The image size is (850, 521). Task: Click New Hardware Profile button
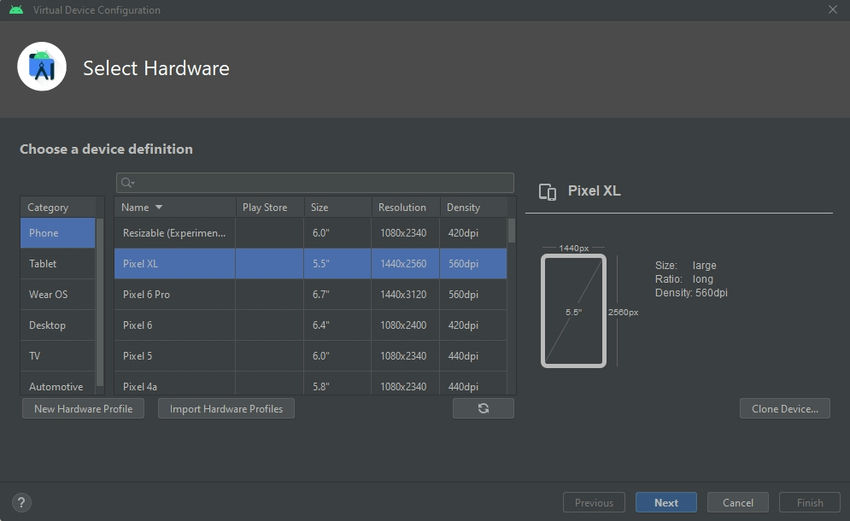click(83, 408)
